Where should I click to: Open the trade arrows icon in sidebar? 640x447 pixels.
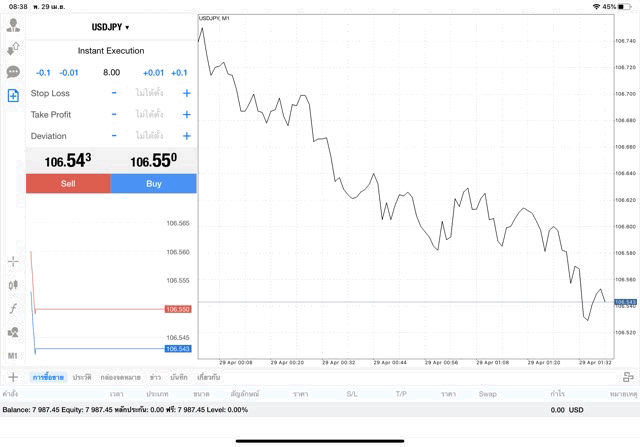13,48
